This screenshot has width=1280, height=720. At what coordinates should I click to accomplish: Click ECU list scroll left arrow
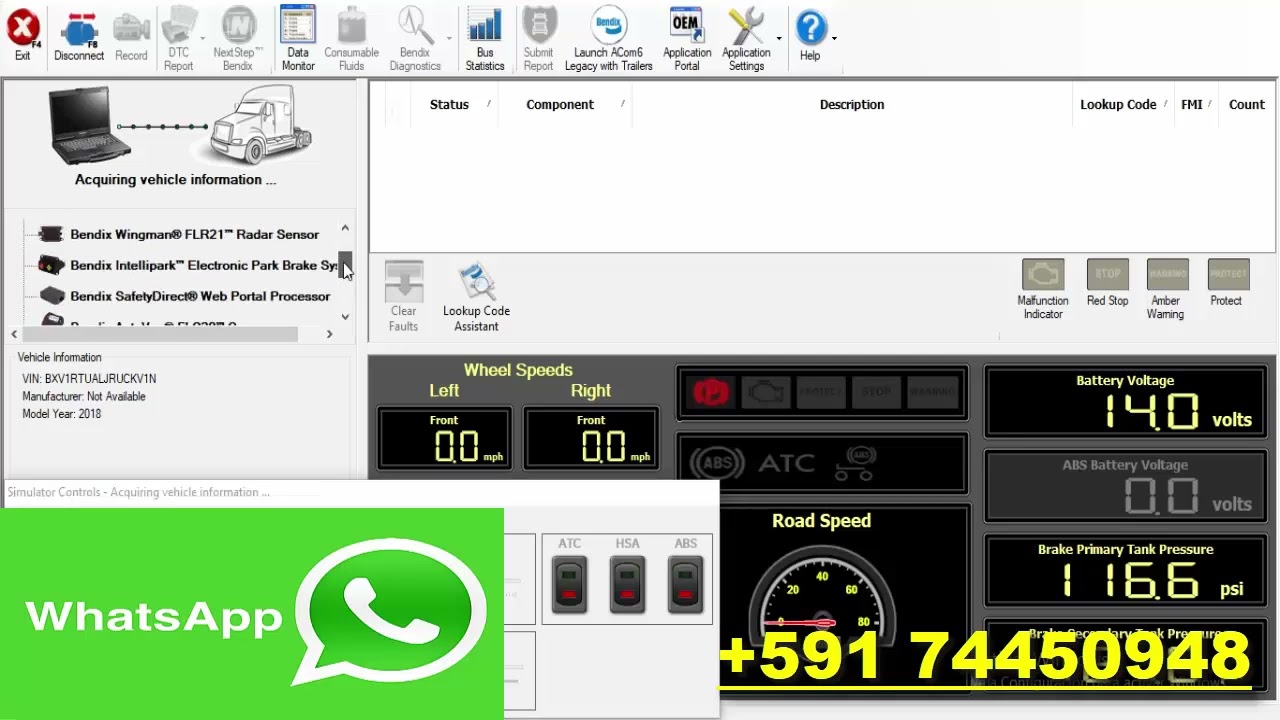click(x=14, y=334)
